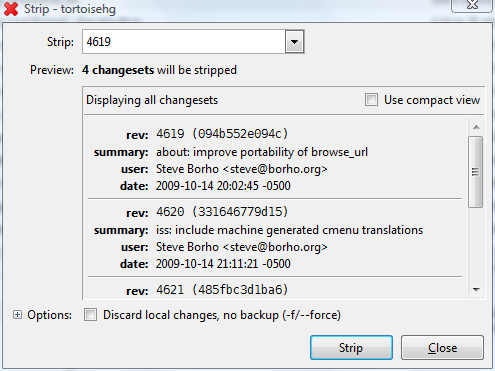Enable the Use compact view checkbox
Viewport: 495px width, 371px height.
click(371, 100)
